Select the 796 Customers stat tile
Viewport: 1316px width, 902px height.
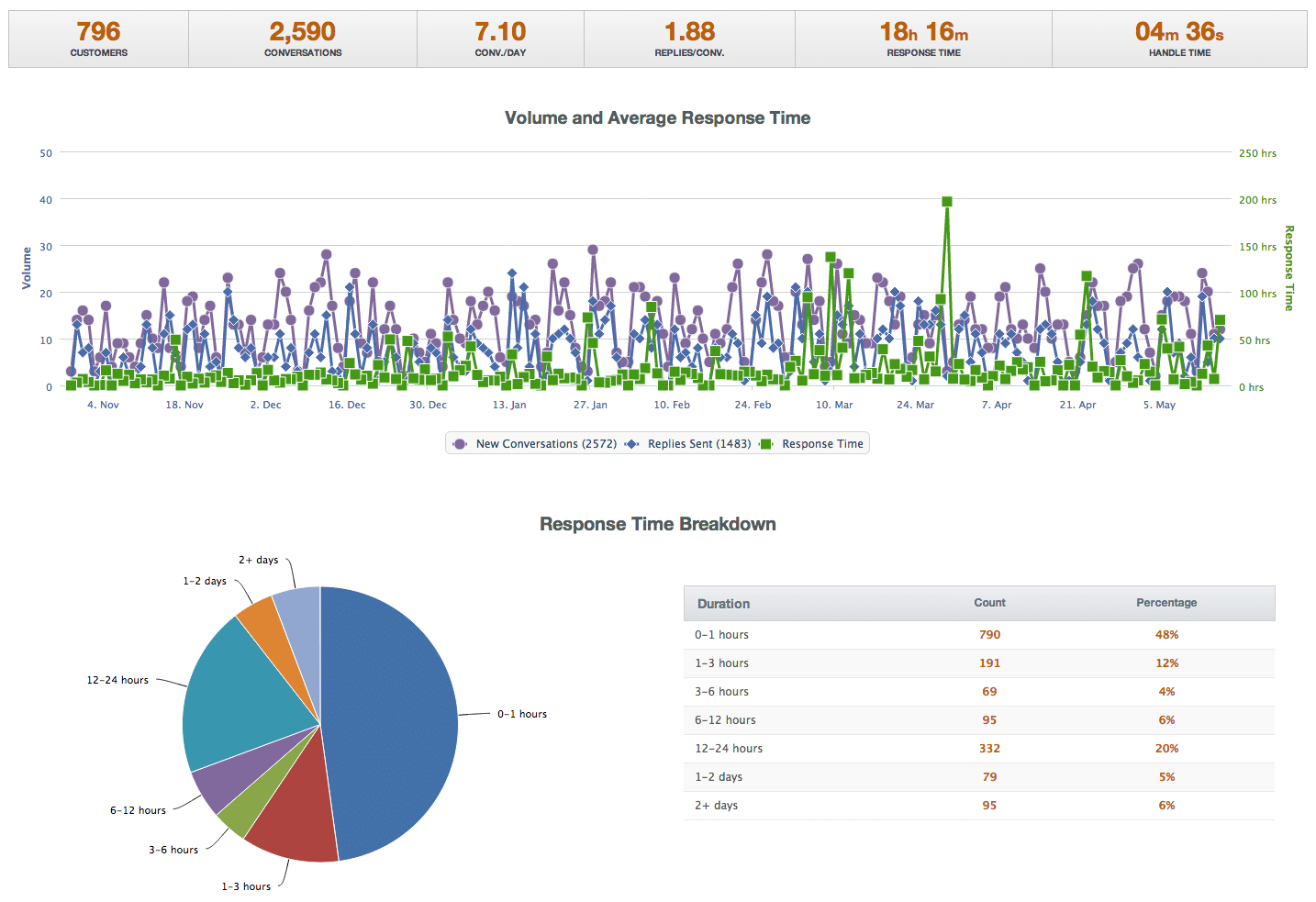click(x=99, y=39)
